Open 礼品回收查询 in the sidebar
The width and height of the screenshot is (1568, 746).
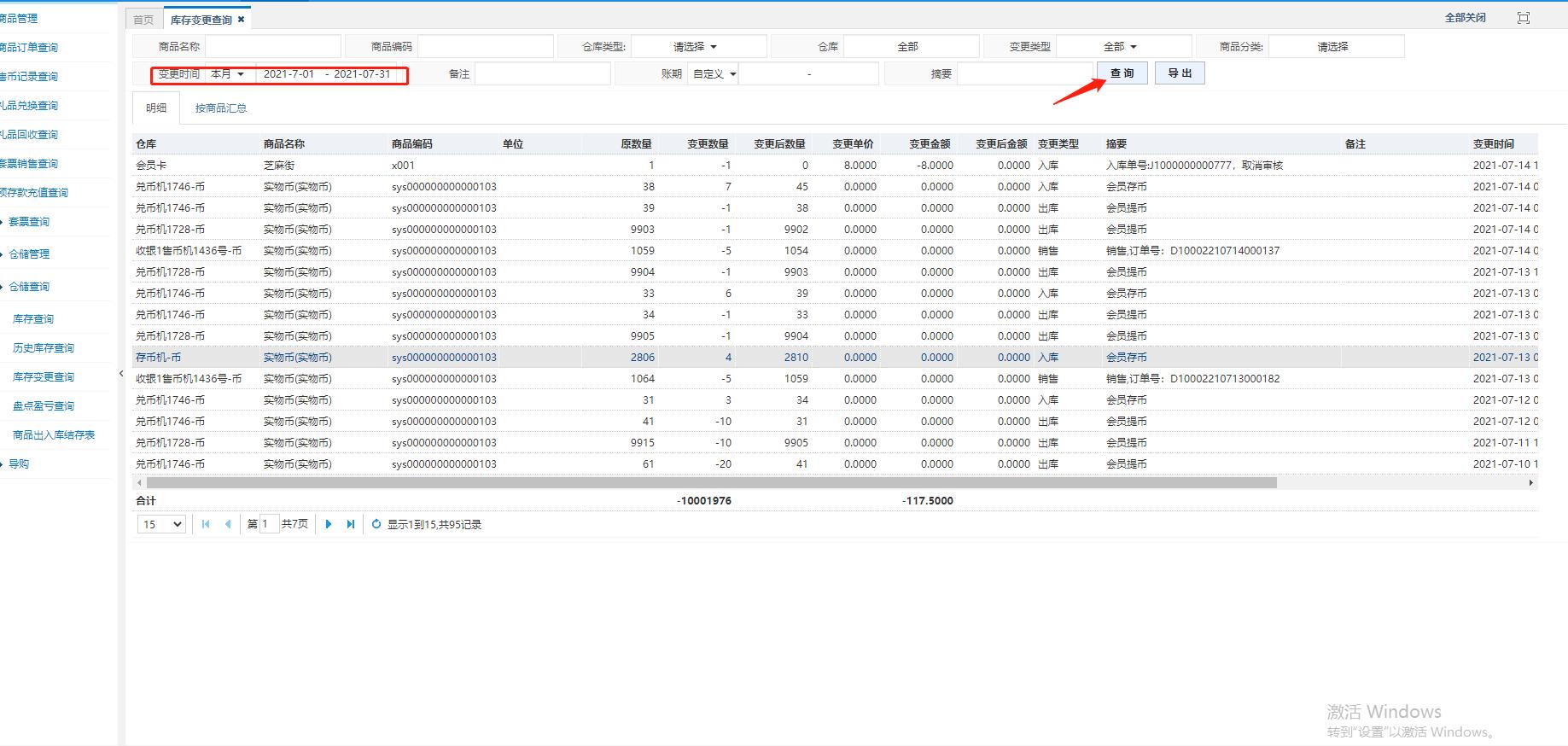[28, 135]
